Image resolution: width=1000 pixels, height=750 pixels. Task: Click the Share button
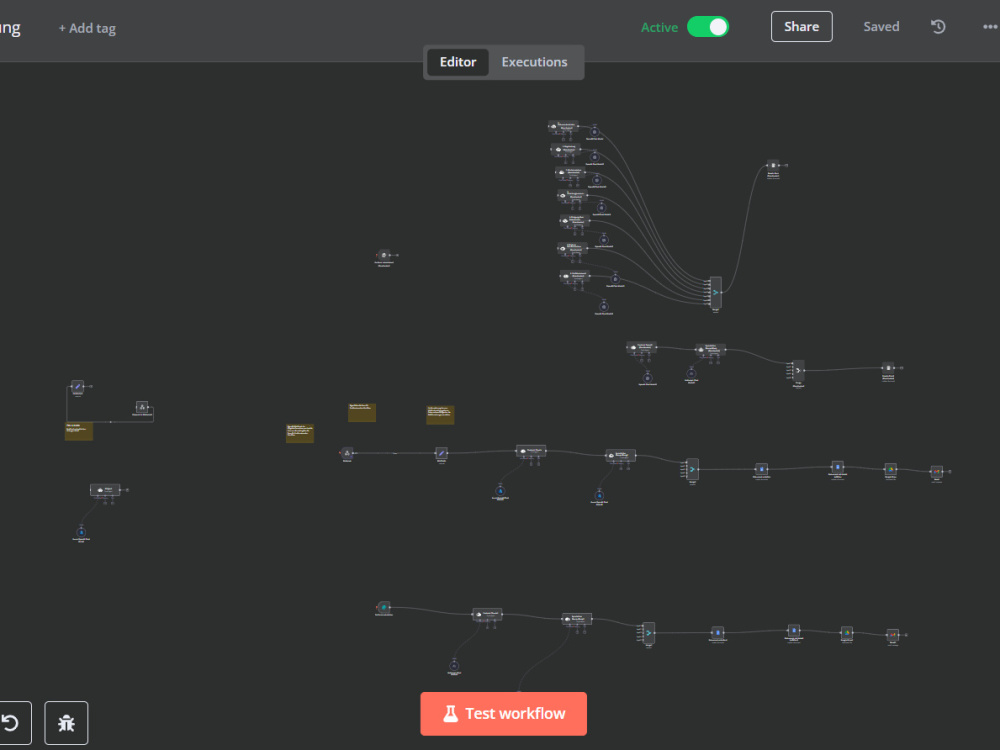pyautogui.click(x=801, y=27)
